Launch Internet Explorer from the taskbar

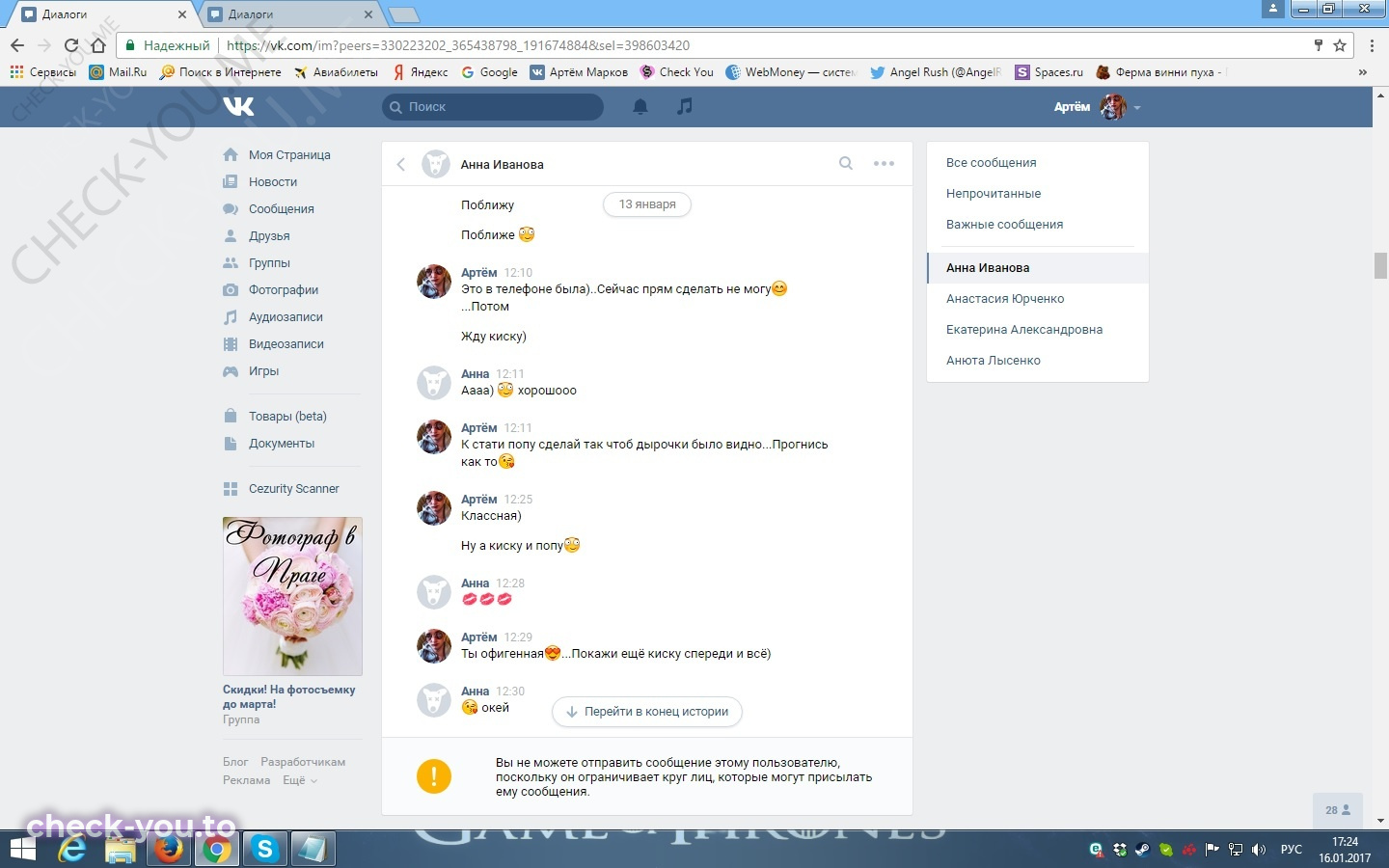72,849
